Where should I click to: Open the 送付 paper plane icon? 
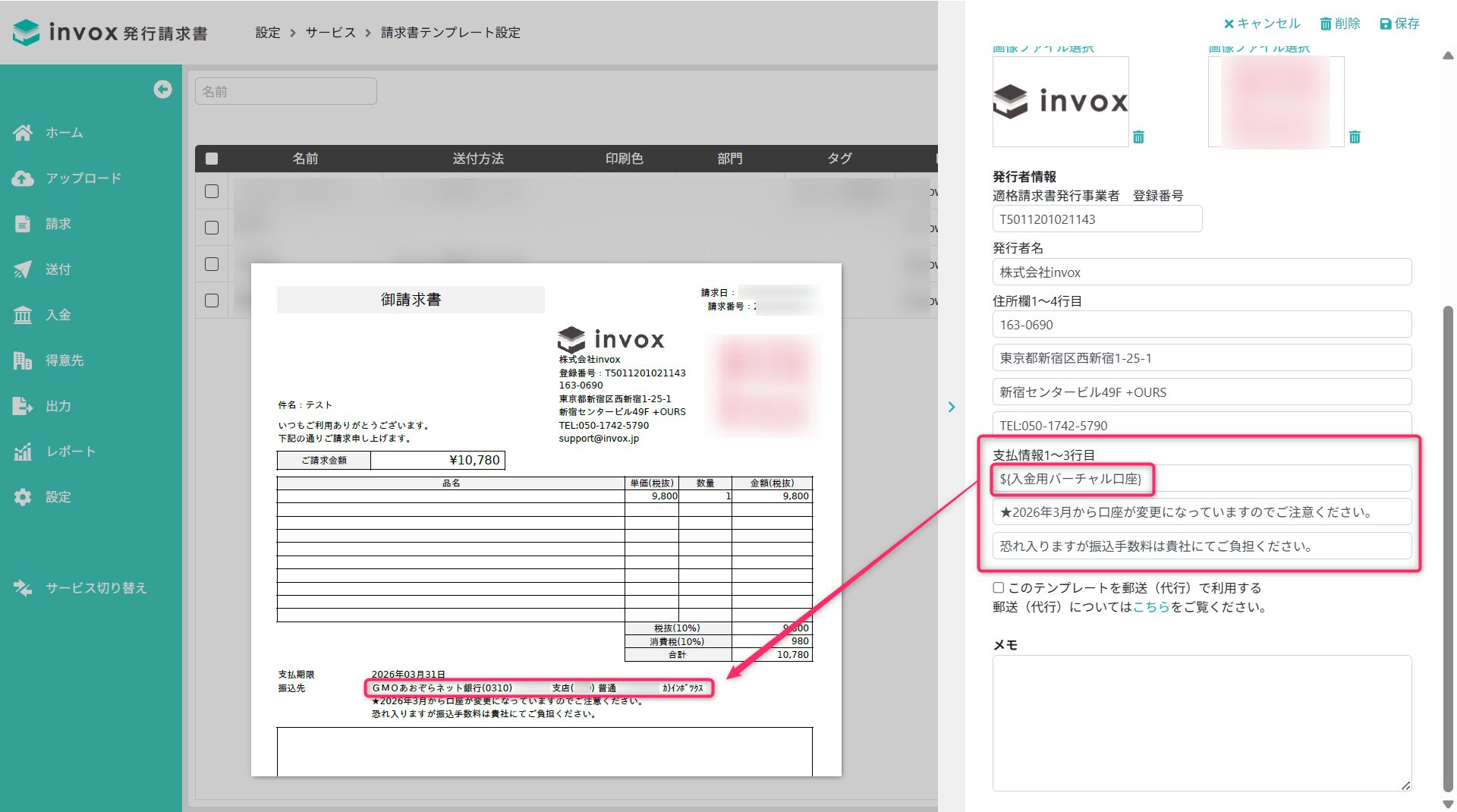tap(23, 269)
